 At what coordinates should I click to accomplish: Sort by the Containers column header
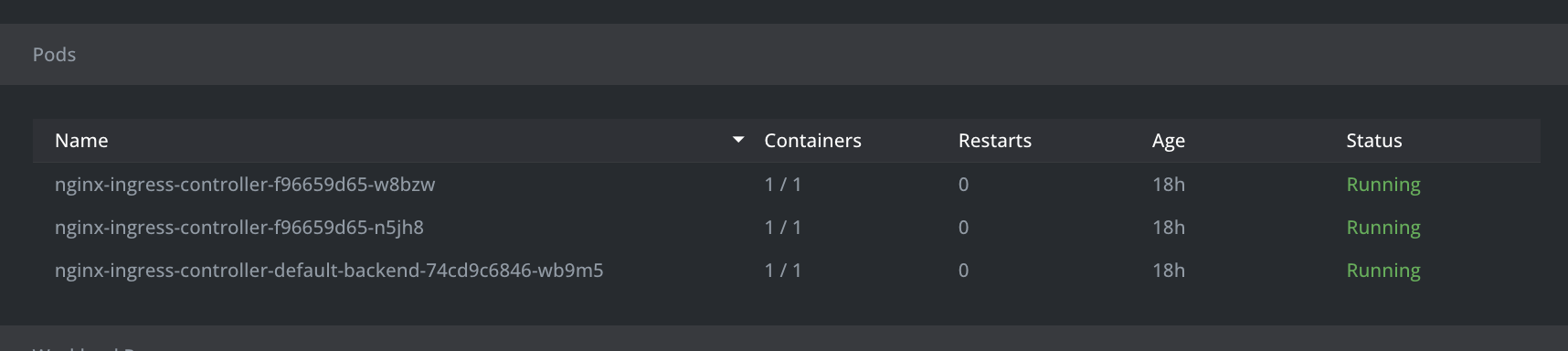812,141
